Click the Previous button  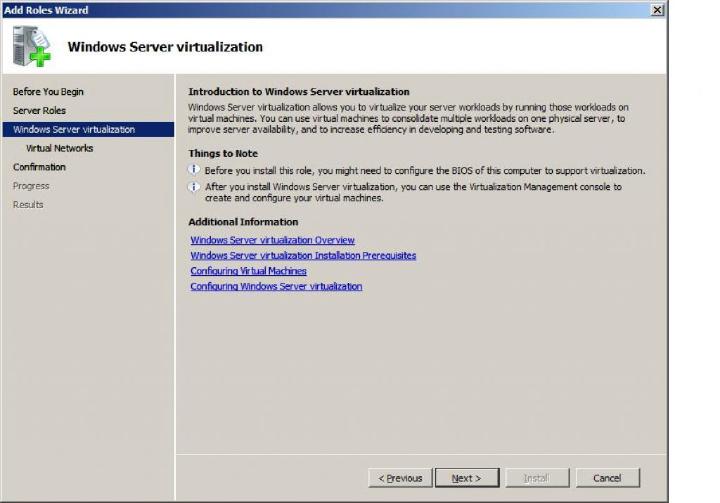[x=400, y=478]
